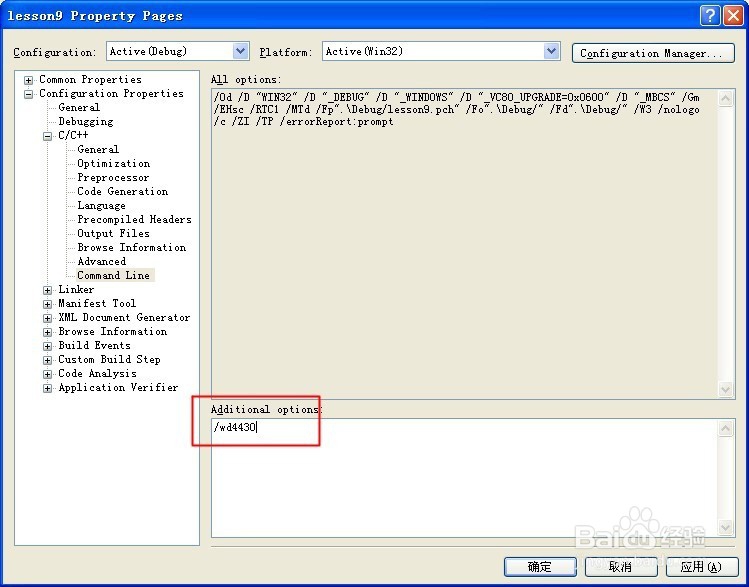The image size is (749, 587).
Task: Select General under C/C++
Action: point(98,149)
